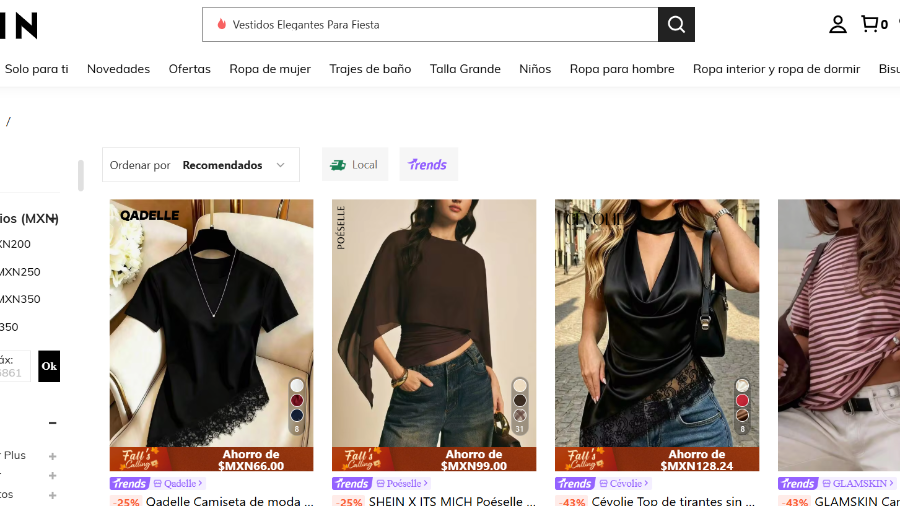
Task: Open Ropa de mujer menu
Action: pos(270,69)
